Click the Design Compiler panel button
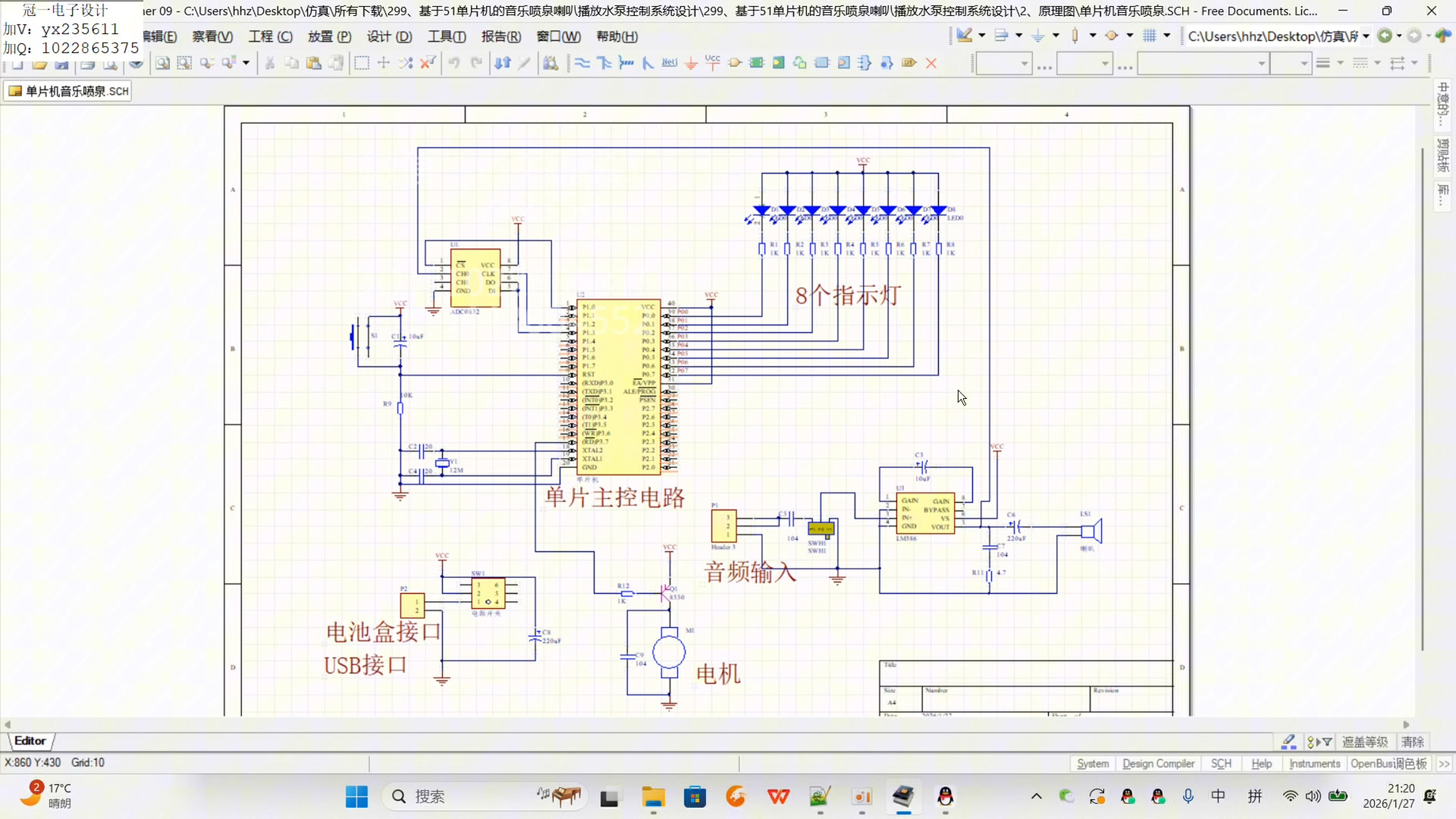Screen dimensions: 1456x819 (1158, 764)
